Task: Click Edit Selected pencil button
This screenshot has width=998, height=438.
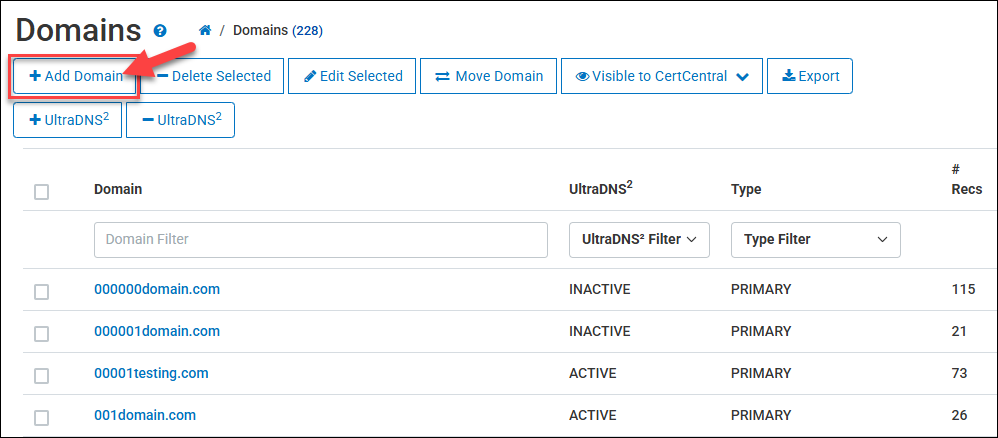Action: coord(352,76)
